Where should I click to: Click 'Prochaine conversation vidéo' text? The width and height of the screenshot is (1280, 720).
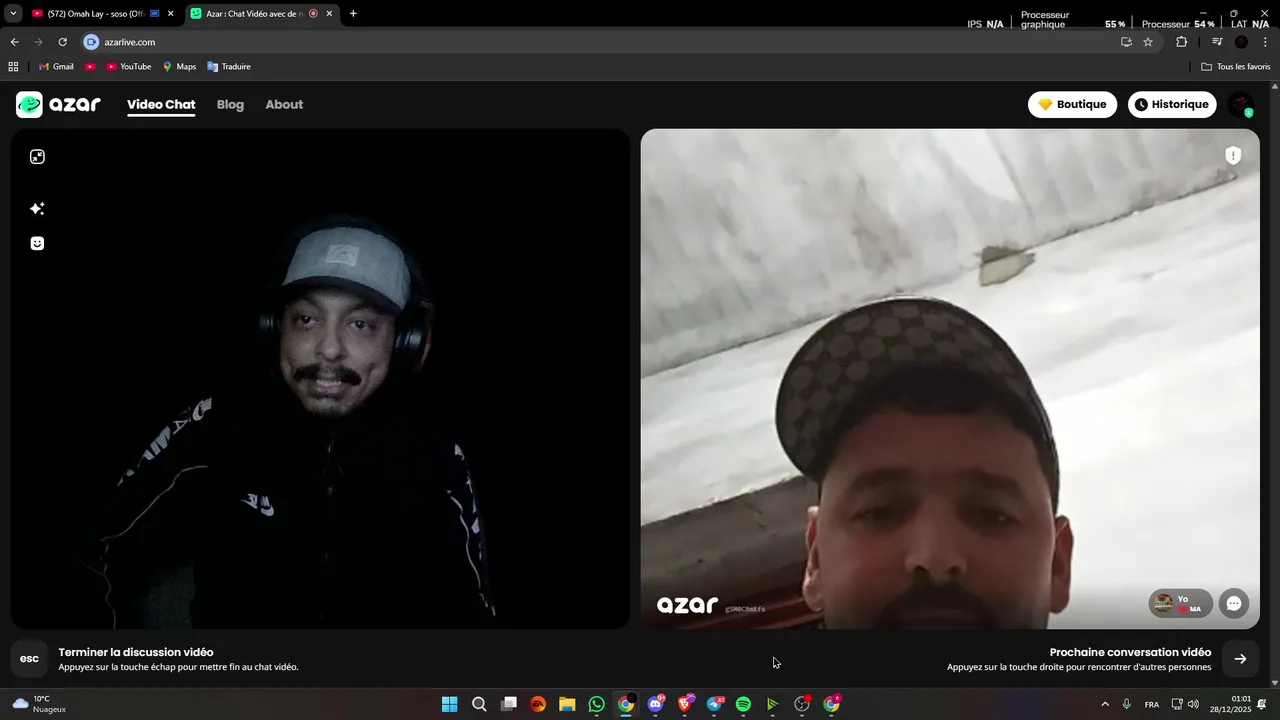pos(1130,652)
